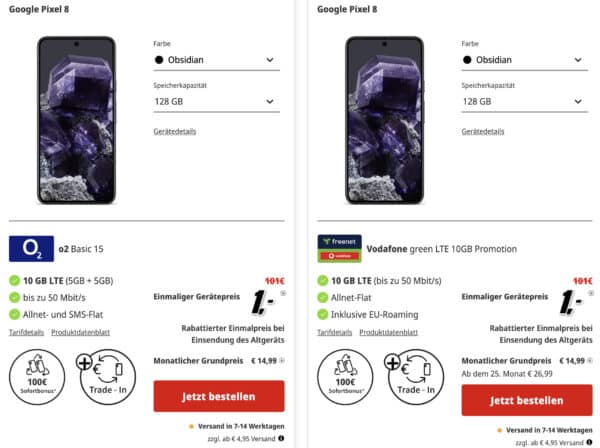Click the 100€ Sofortbonus badge on o2 offer
600x448 pixels.
click(37, 377)
